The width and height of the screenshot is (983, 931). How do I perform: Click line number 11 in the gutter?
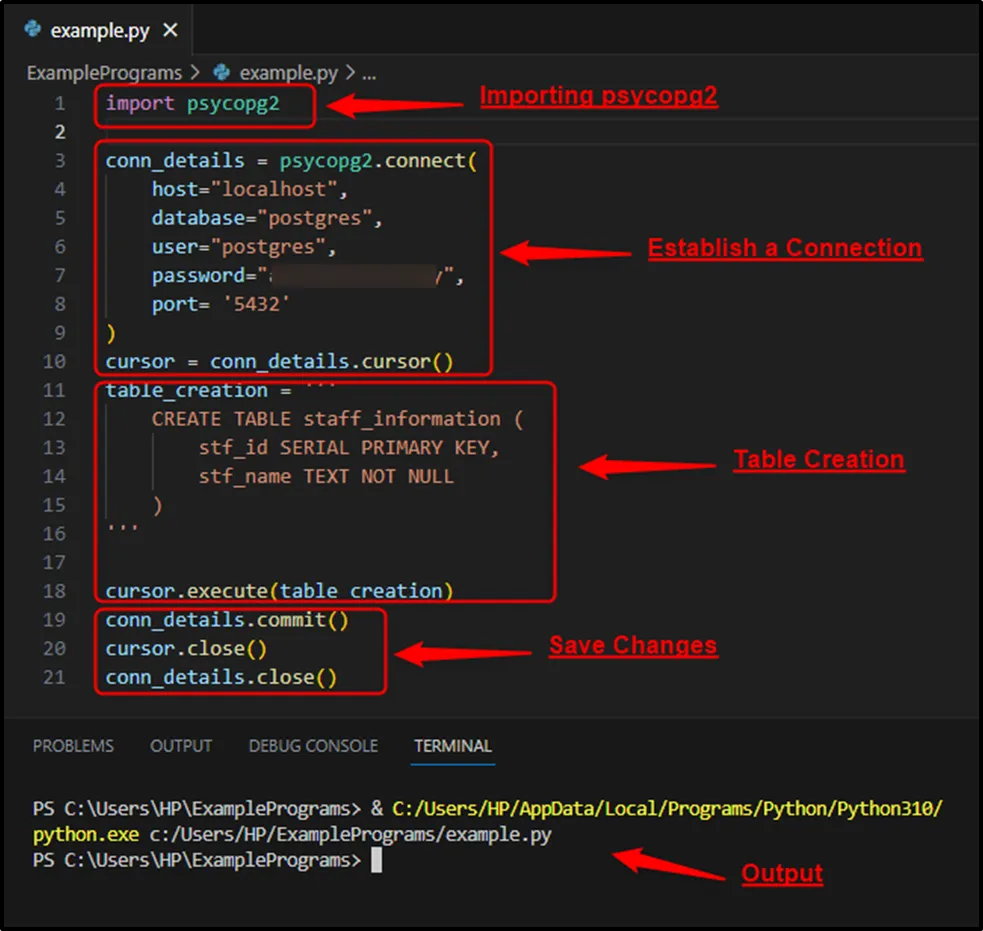[55, 390]
